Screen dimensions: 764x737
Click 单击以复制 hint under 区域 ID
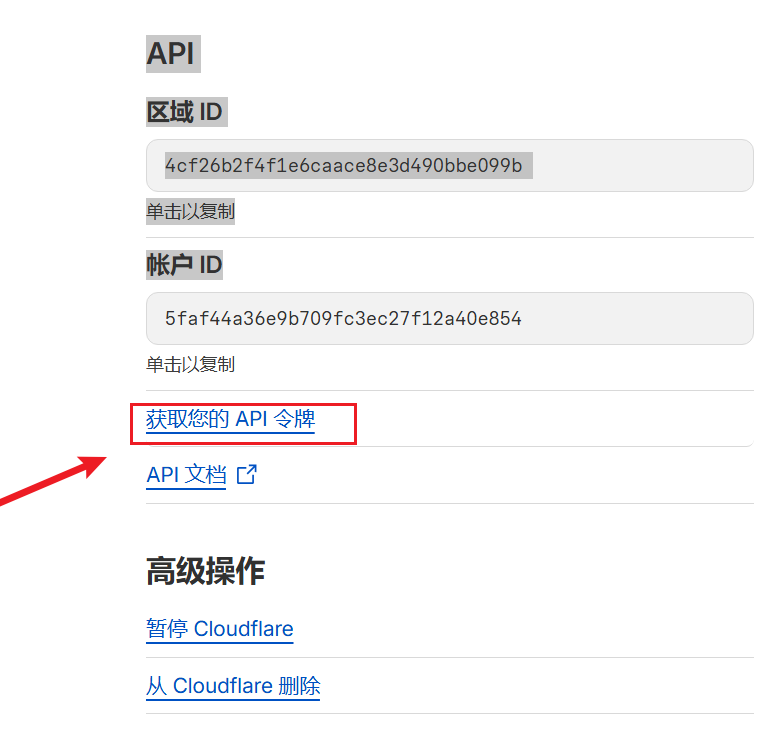pyautogui.click(x=190, y=212)
